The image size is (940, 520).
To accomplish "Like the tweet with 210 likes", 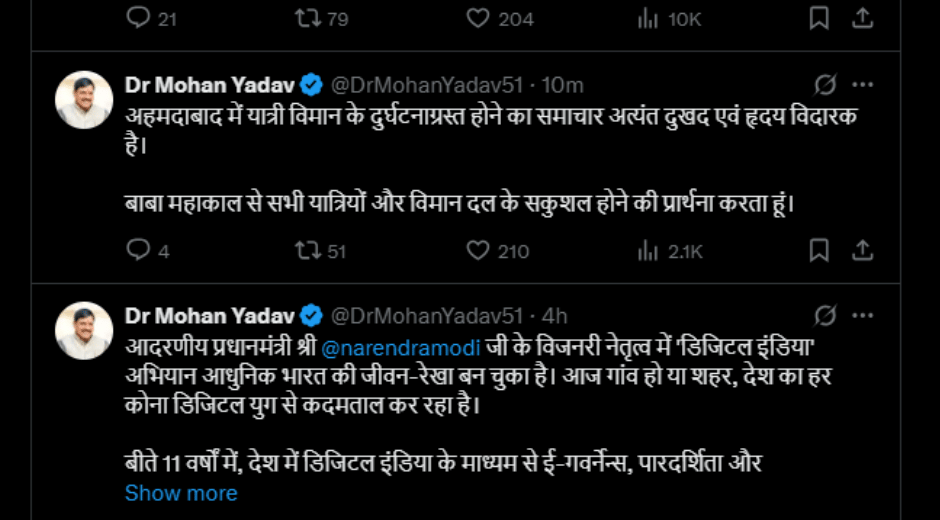I will (x=479, y=250).
